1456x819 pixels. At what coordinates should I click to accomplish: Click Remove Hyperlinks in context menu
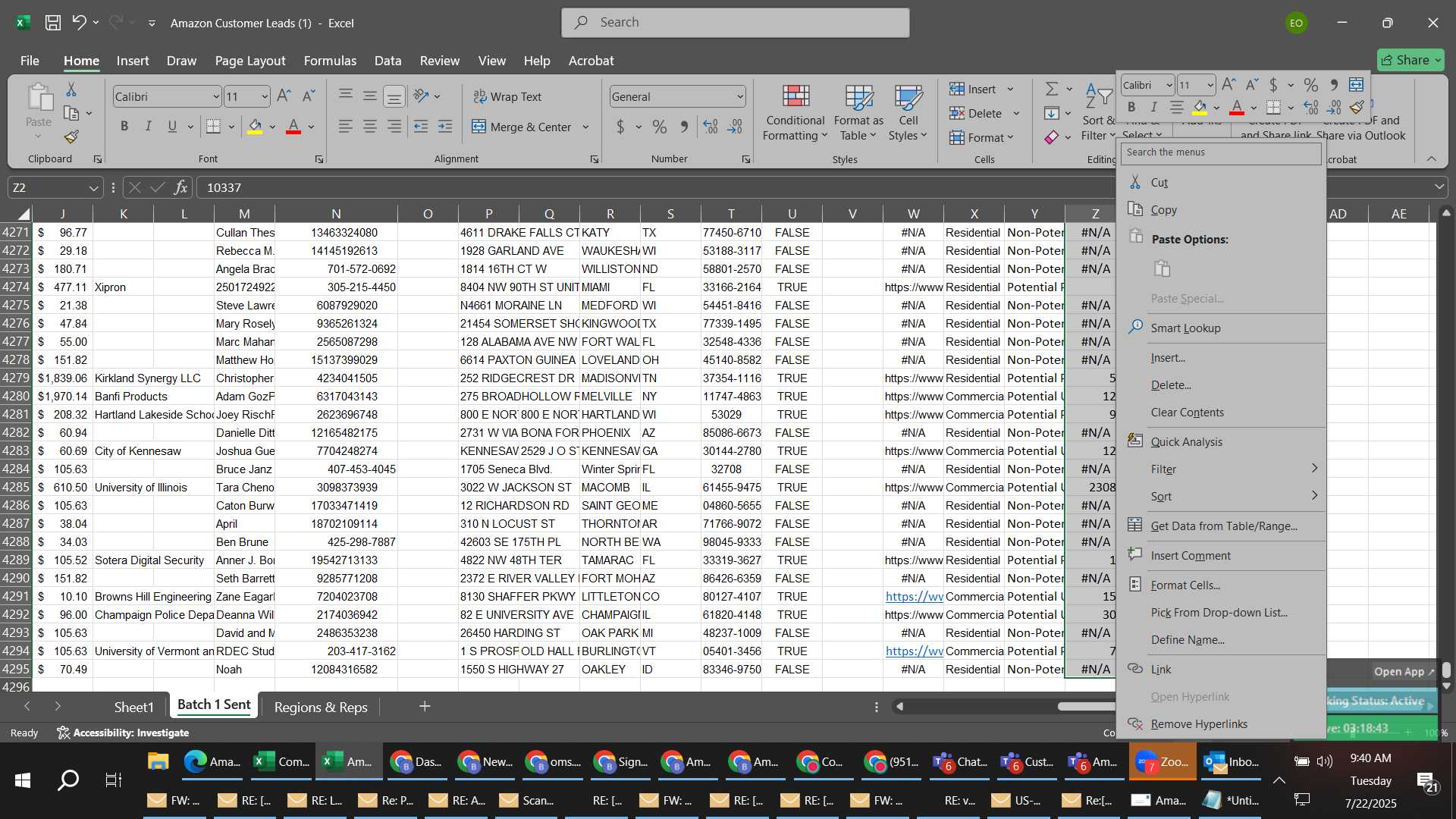point(1221,723)
